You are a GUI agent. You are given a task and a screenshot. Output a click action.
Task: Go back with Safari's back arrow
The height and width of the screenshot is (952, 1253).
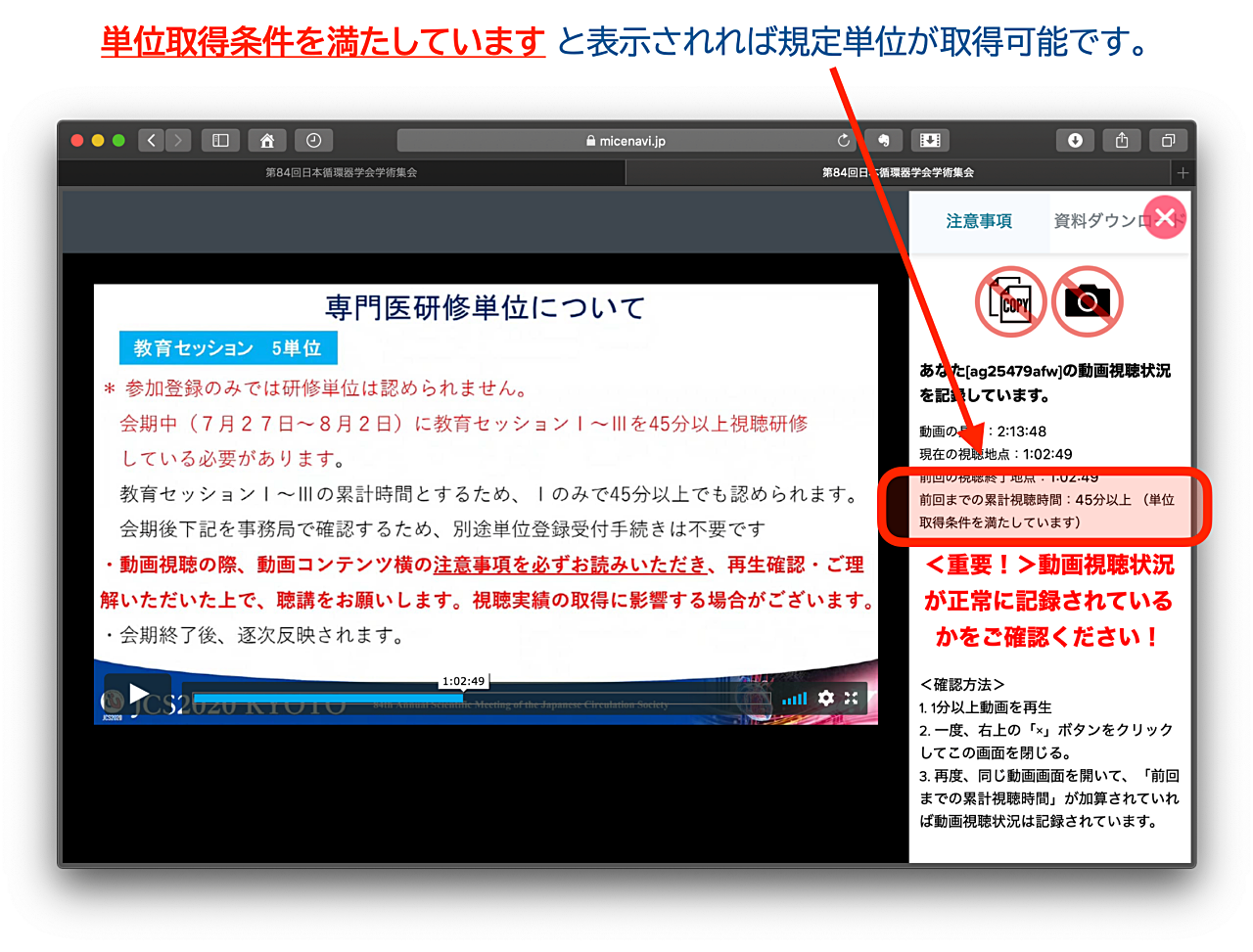tap(151, 141)
